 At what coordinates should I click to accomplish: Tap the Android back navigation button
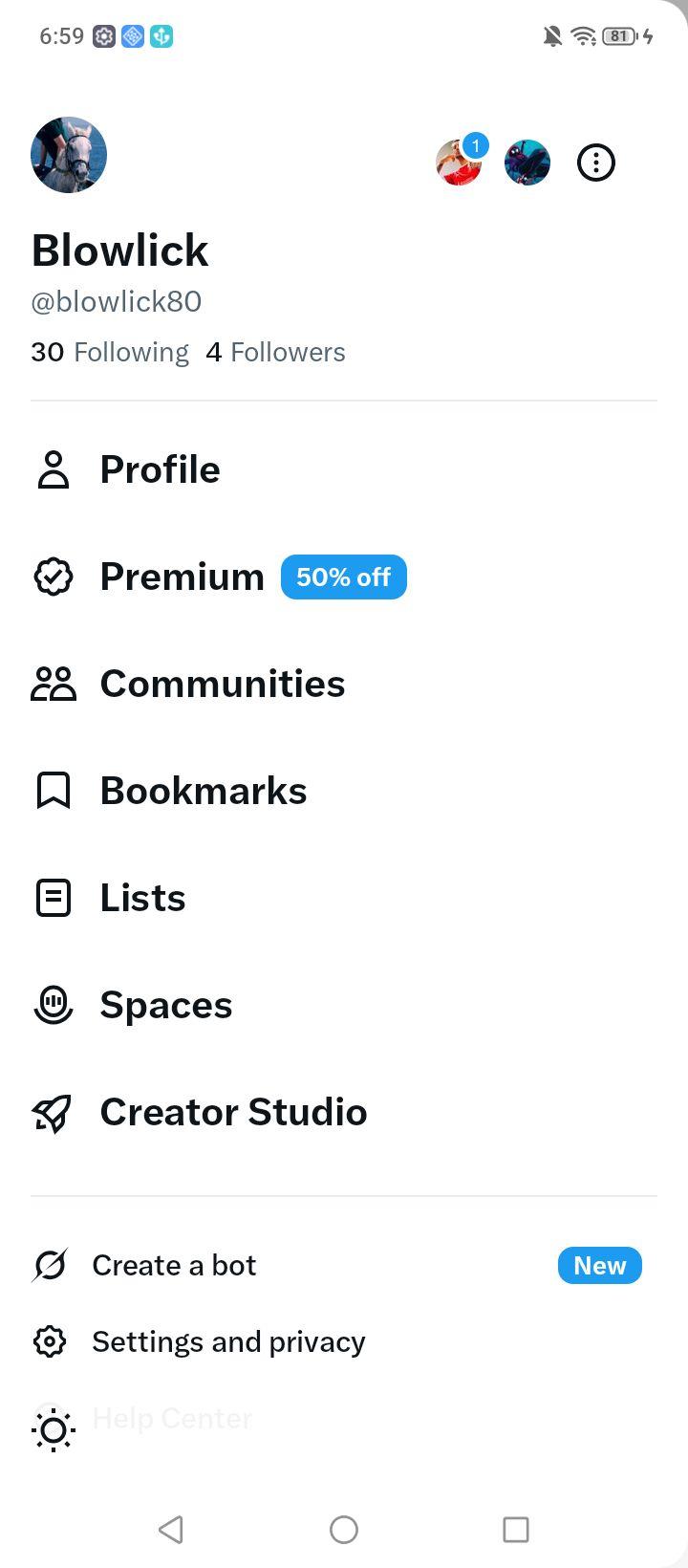tap(171, 1530)
